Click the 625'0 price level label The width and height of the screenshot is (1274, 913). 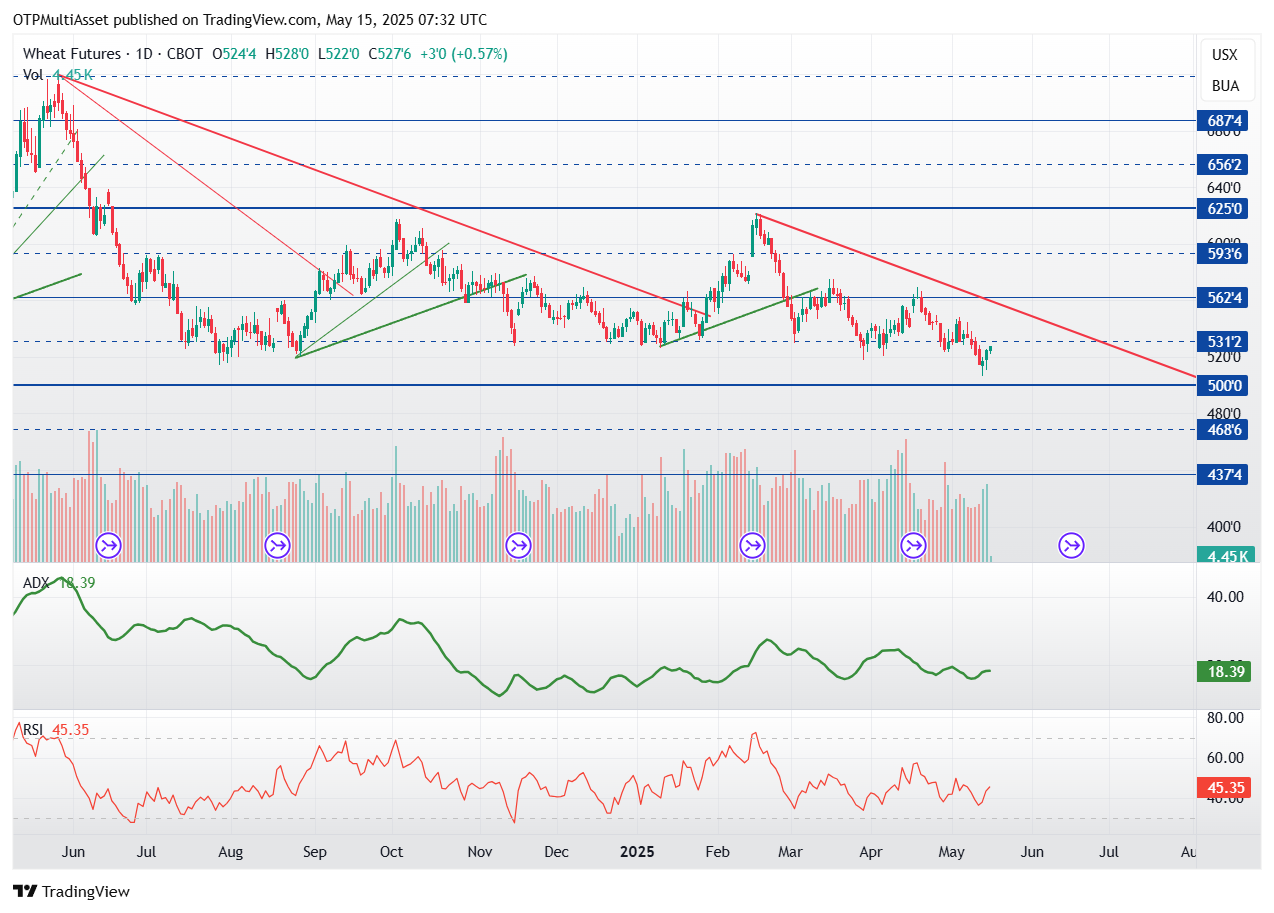[1224, 209]
